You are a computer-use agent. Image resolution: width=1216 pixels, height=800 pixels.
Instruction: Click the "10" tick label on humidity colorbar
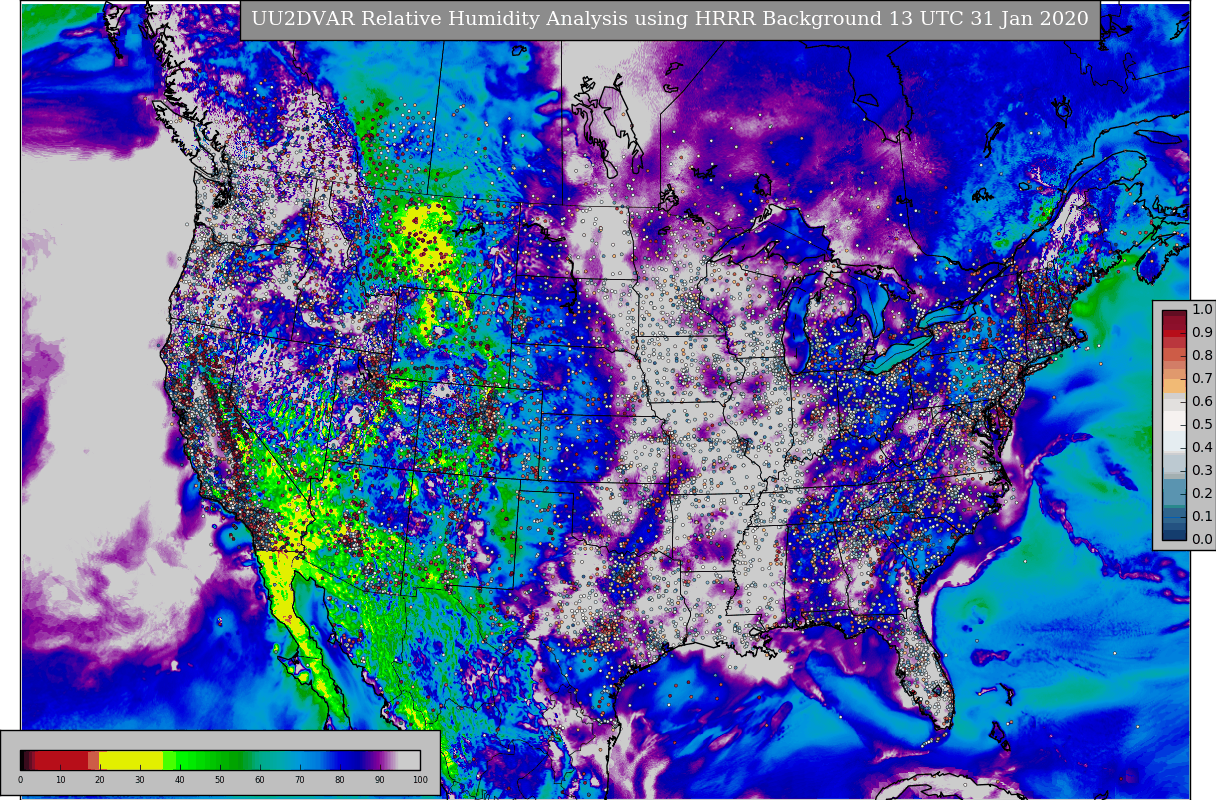coord(61,780)
